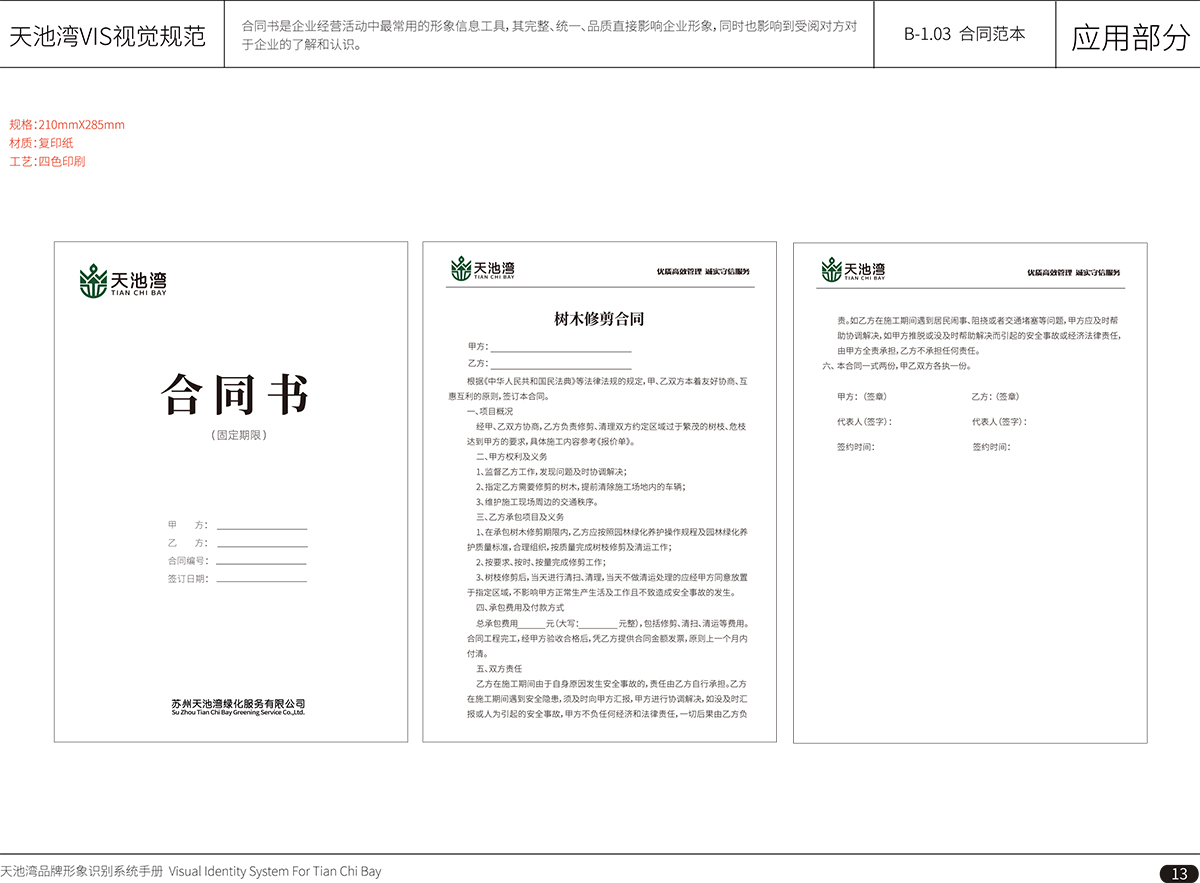The width and height of the screenshot is (1200, 883).
Task: Click the logo on the tree pruning contract page
Action: point(482,269)
